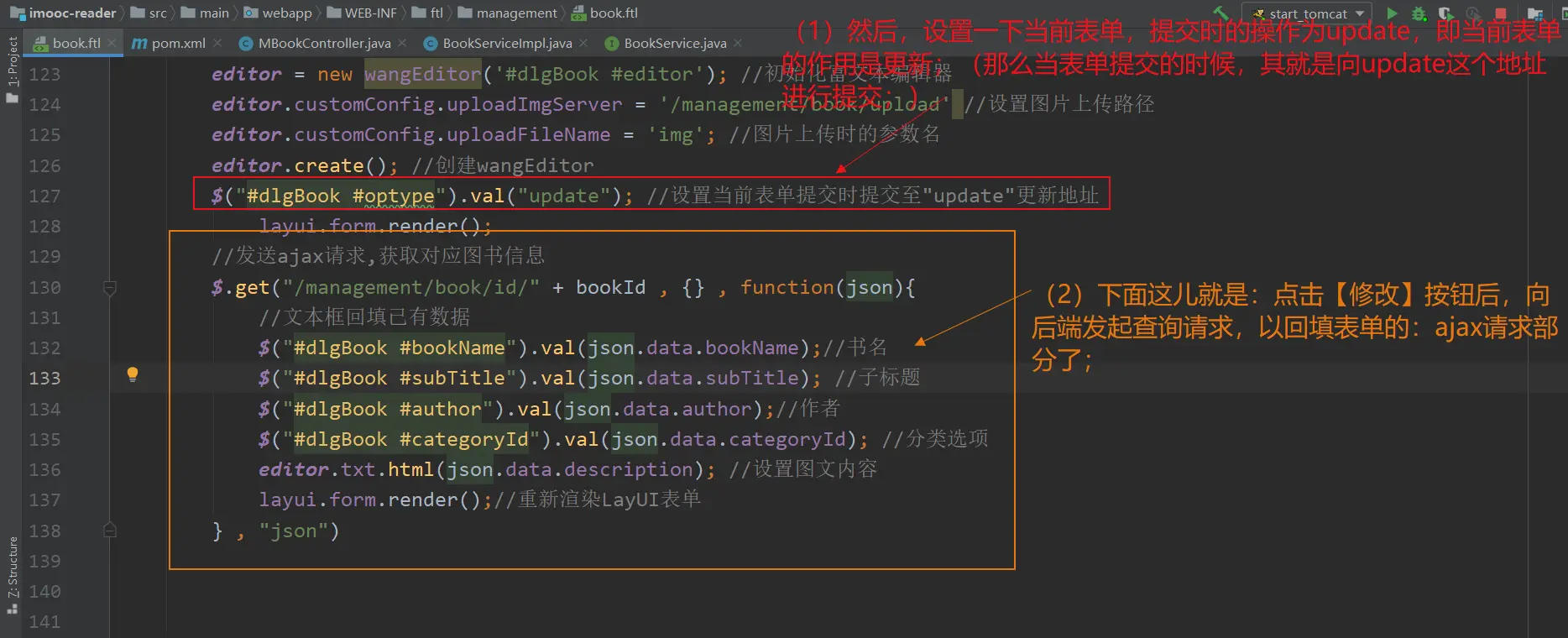Run start_tomcat with the green play icon
The image size is (1568, 638).
click(1392, 13)
